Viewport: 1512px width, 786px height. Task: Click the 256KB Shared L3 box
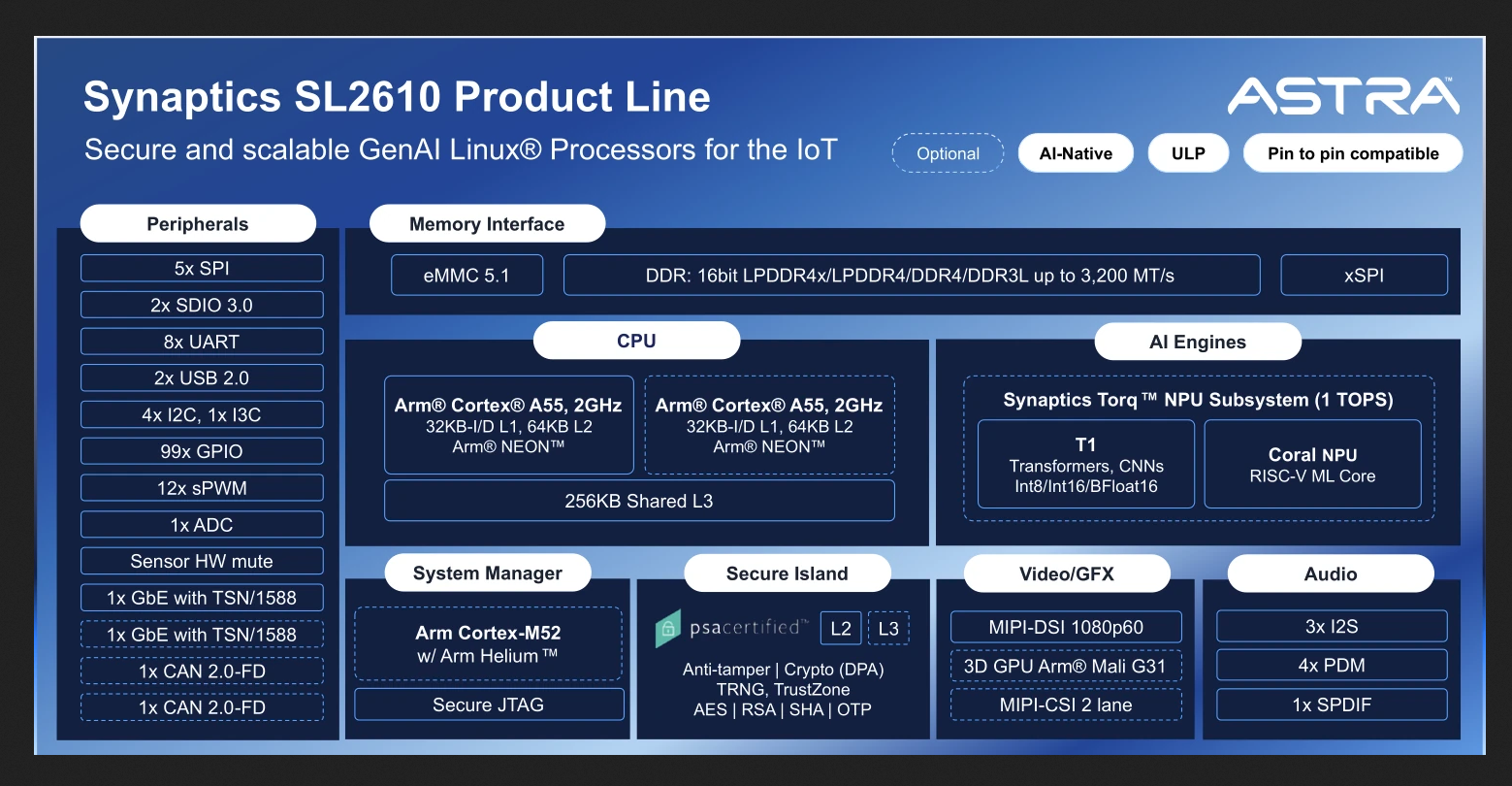[x=639, y=501]
